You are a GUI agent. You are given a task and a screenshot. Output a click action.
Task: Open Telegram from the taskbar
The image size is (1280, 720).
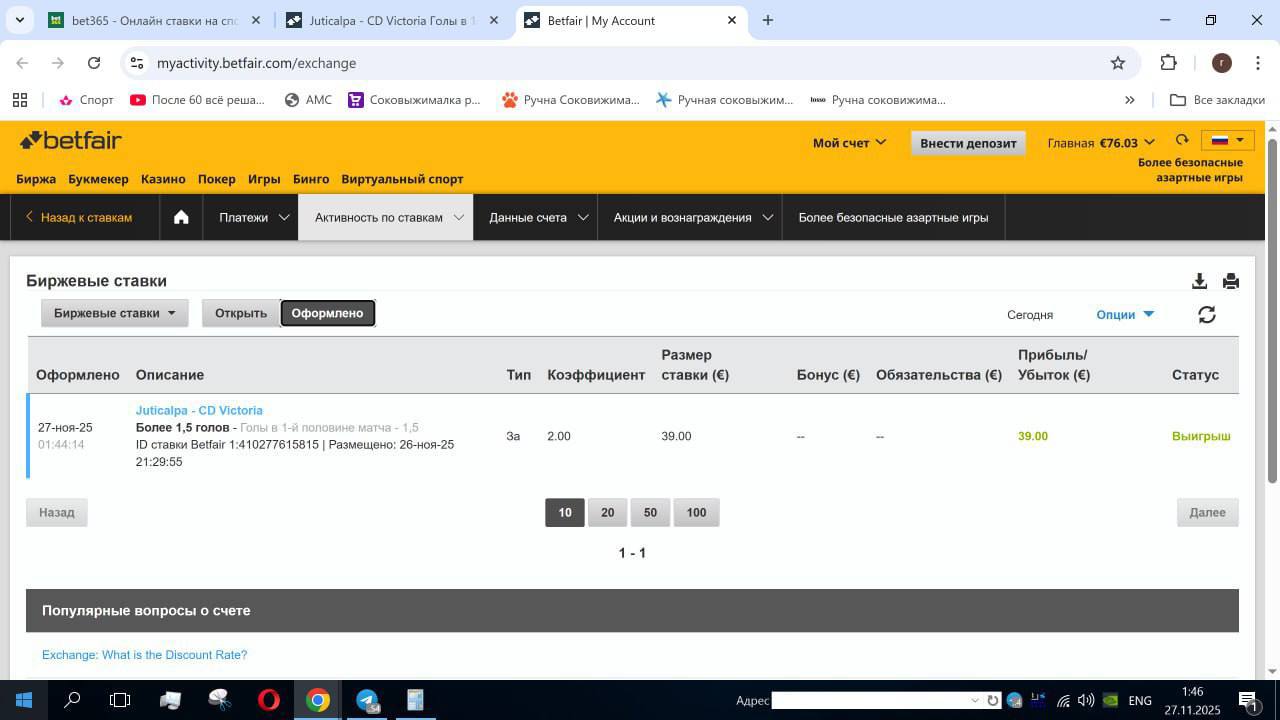click(x=367, y=700)
